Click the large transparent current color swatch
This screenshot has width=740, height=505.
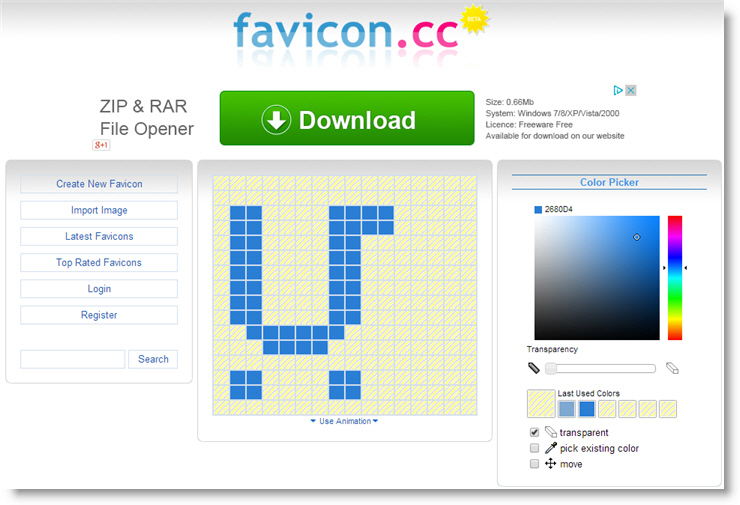point(541,404)
